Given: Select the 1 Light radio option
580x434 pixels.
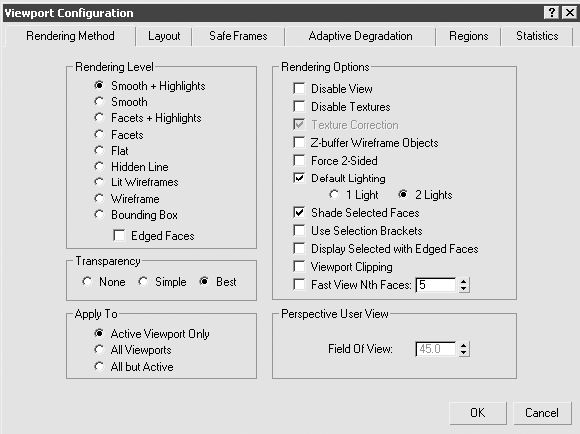Looking at the screenshot, I should tap(334, 194).
